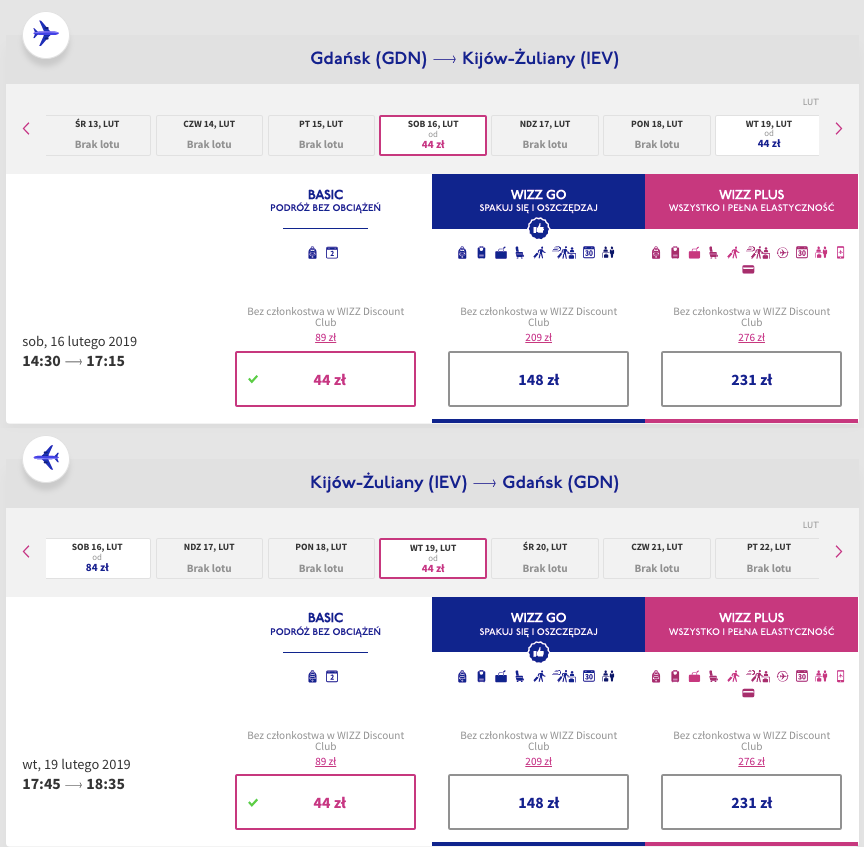Choose outbound WIZZ GO fare 148 zł
864x847 pixels.
click(538, 379)
